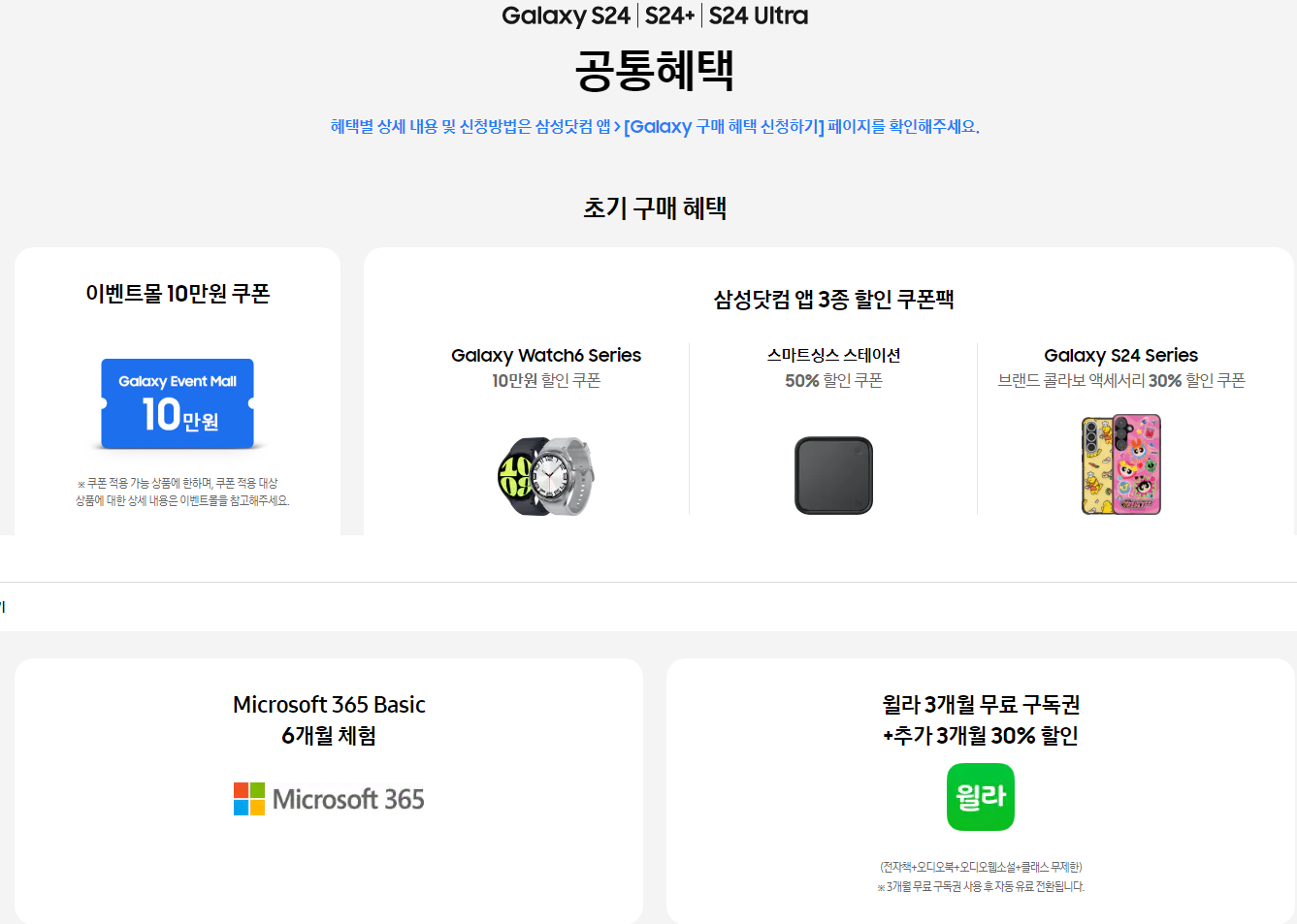The image size is (1297, 924).
Task: Click the 스마트싱스 스테이션 label
Action: pyautogui.click(x=833, y=356)
